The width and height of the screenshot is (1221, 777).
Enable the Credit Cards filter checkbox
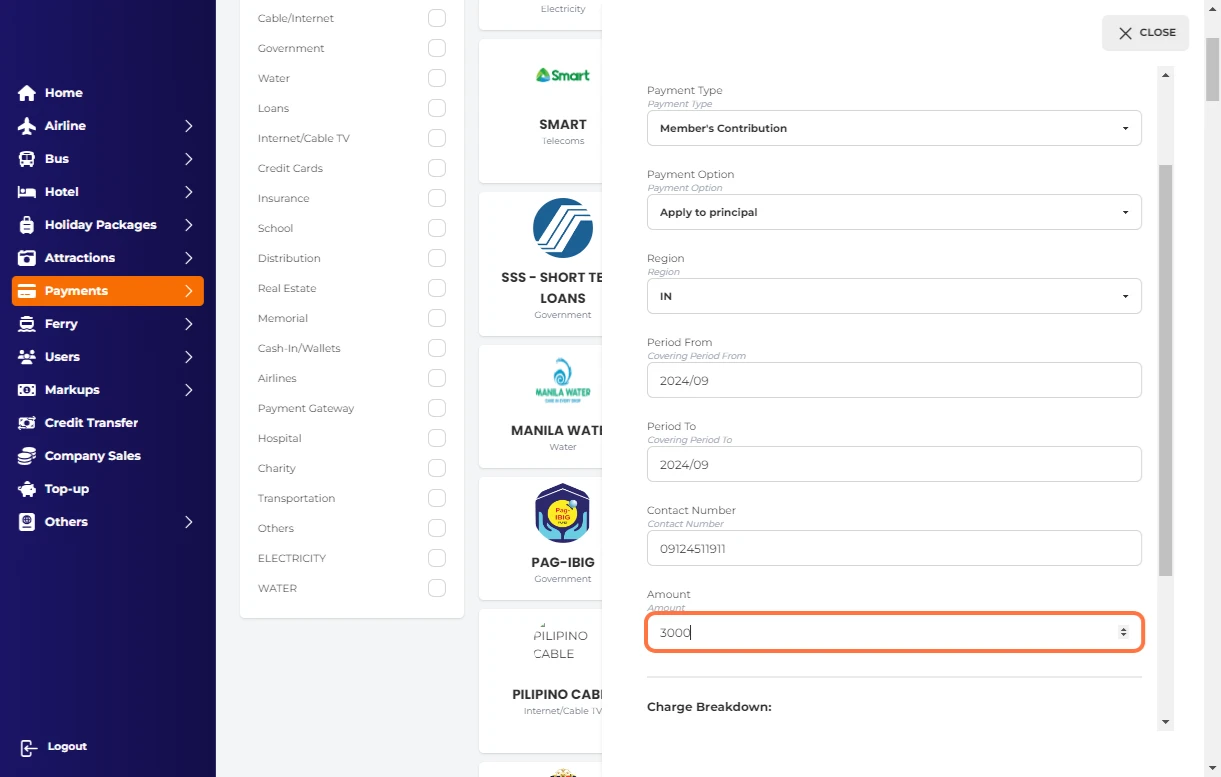(x=436, y=168)
